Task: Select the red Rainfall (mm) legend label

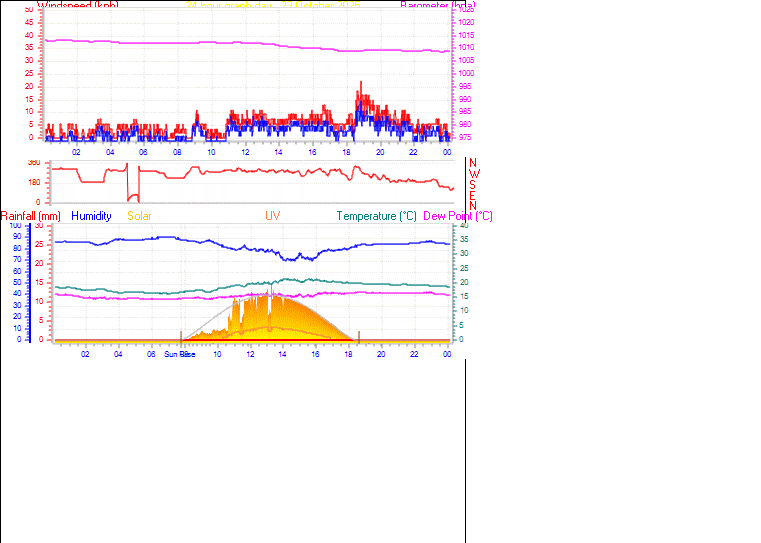Action: pos(31,216)
